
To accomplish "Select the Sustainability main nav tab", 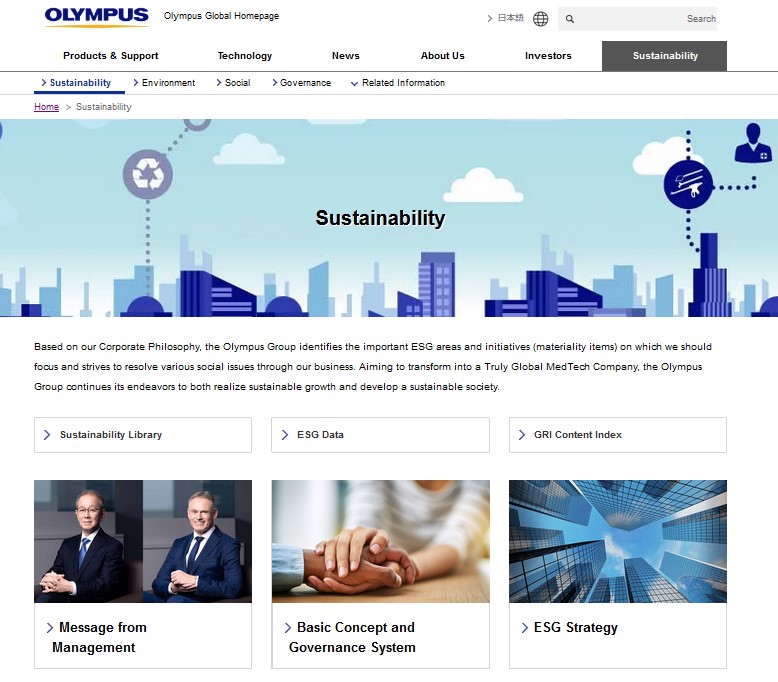I will [x=664, y=56].
